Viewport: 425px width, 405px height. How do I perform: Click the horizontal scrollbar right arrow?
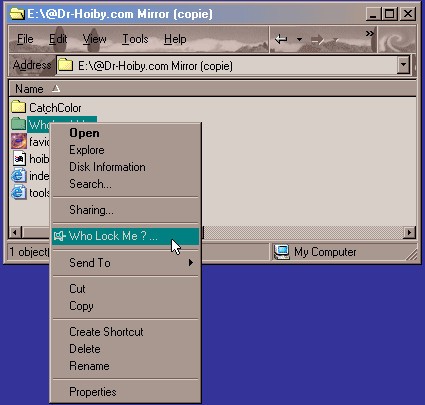(x=409, y=232)
